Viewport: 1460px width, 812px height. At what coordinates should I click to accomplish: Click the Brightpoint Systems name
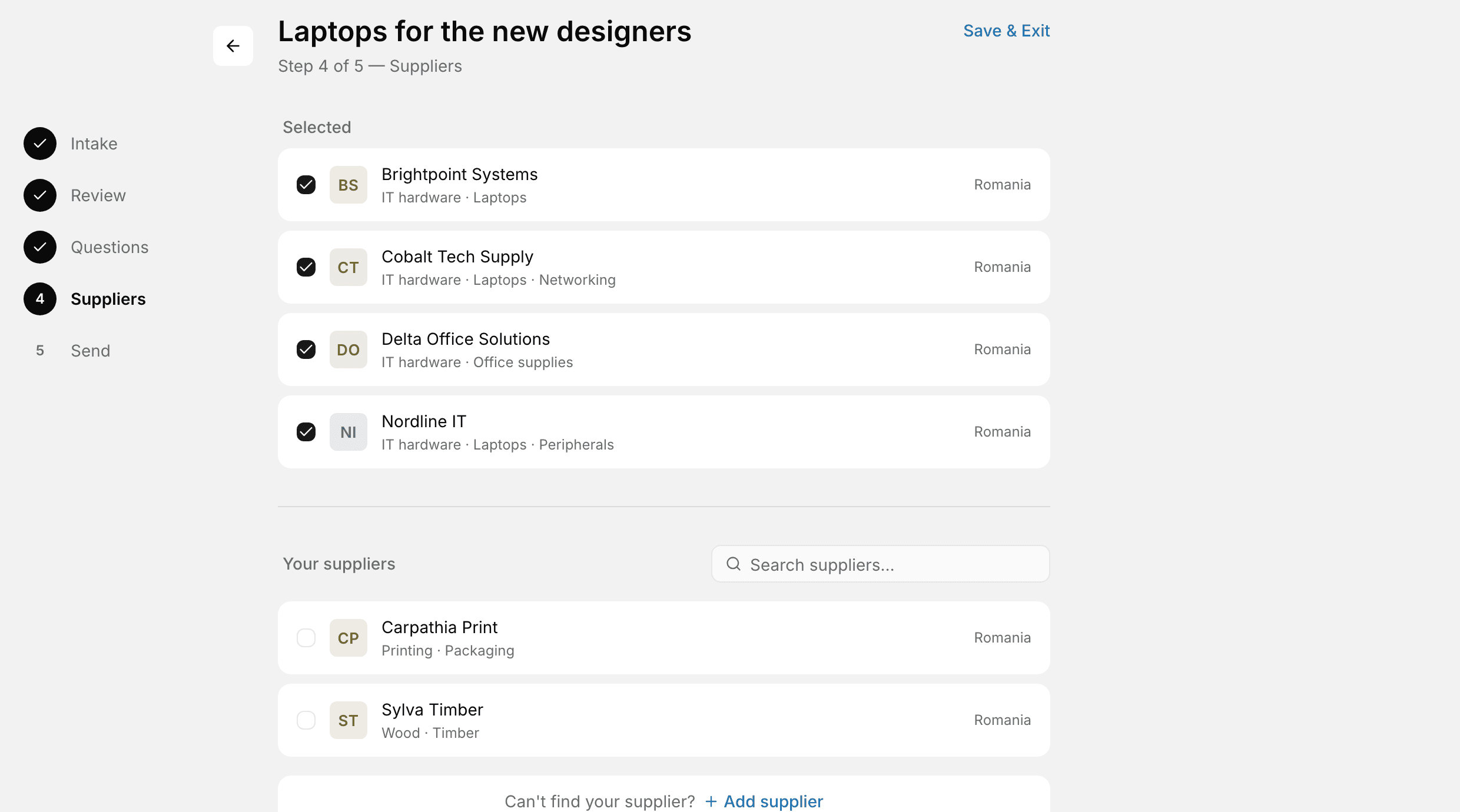(x=460, y=174)
